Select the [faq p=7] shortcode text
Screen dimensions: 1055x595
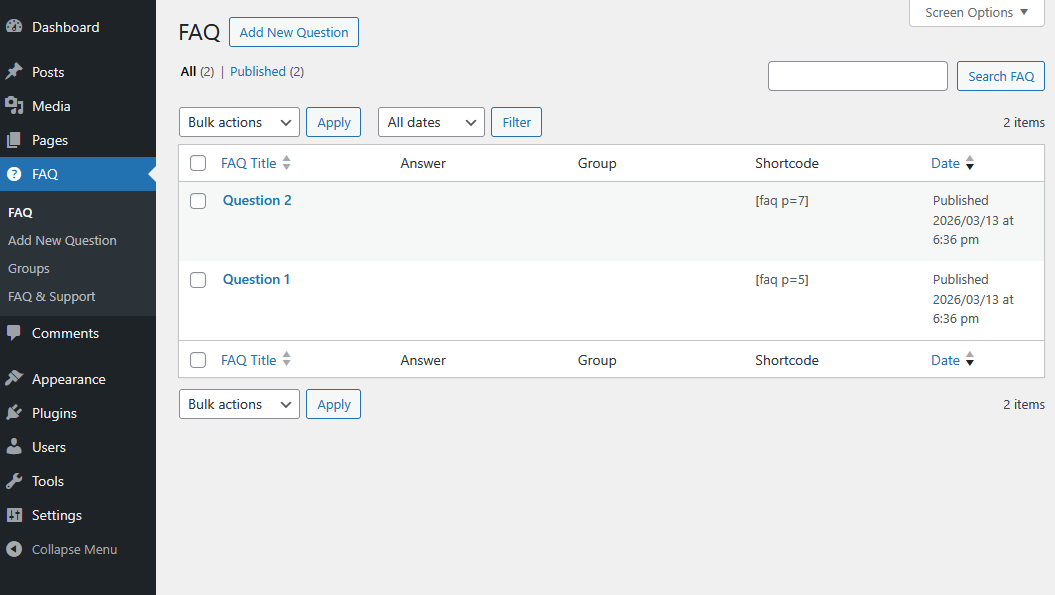(x=782, y=201)
